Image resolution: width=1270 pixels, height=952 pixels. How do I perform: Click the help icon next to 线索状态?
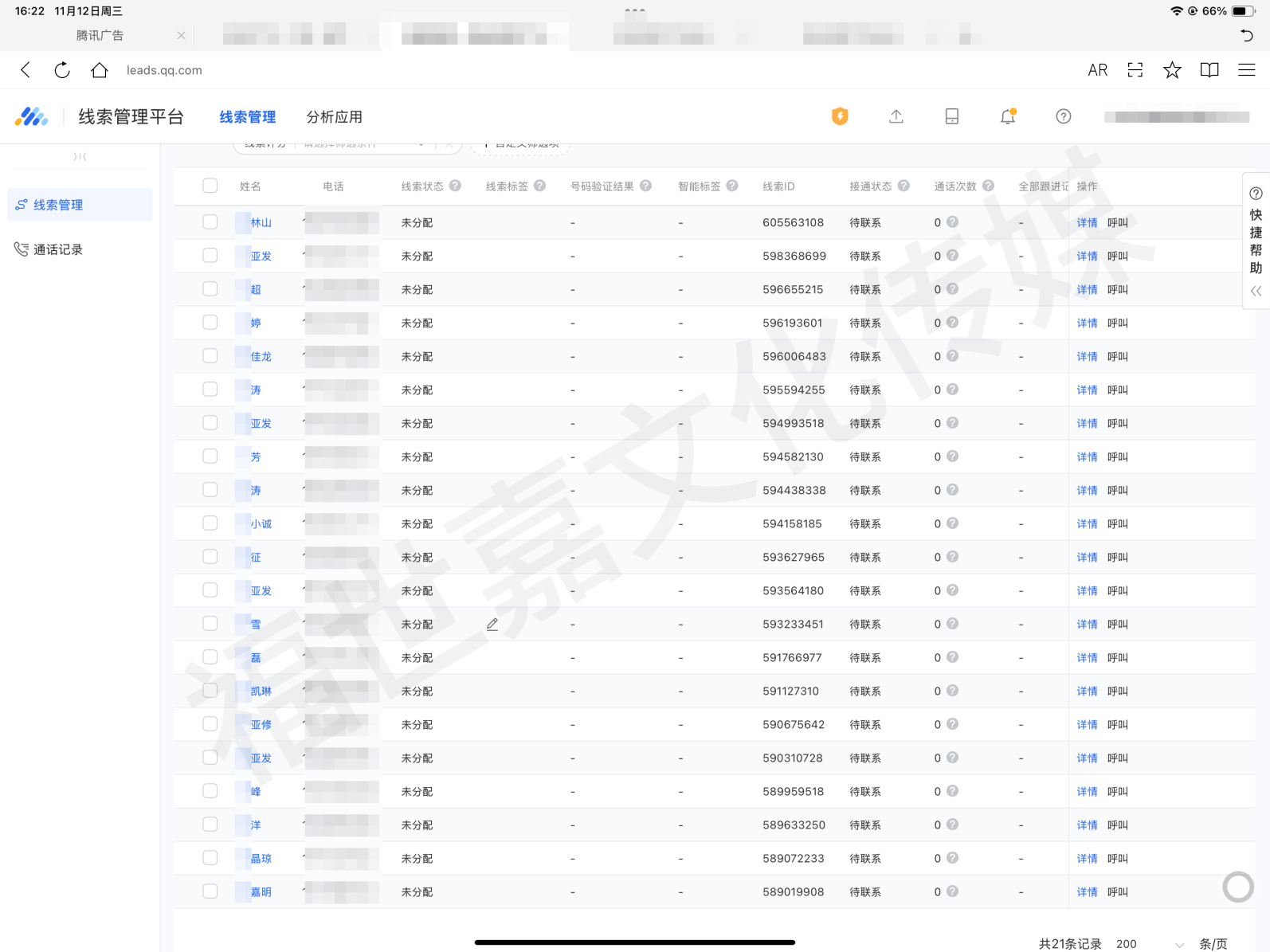click(455, 186)
